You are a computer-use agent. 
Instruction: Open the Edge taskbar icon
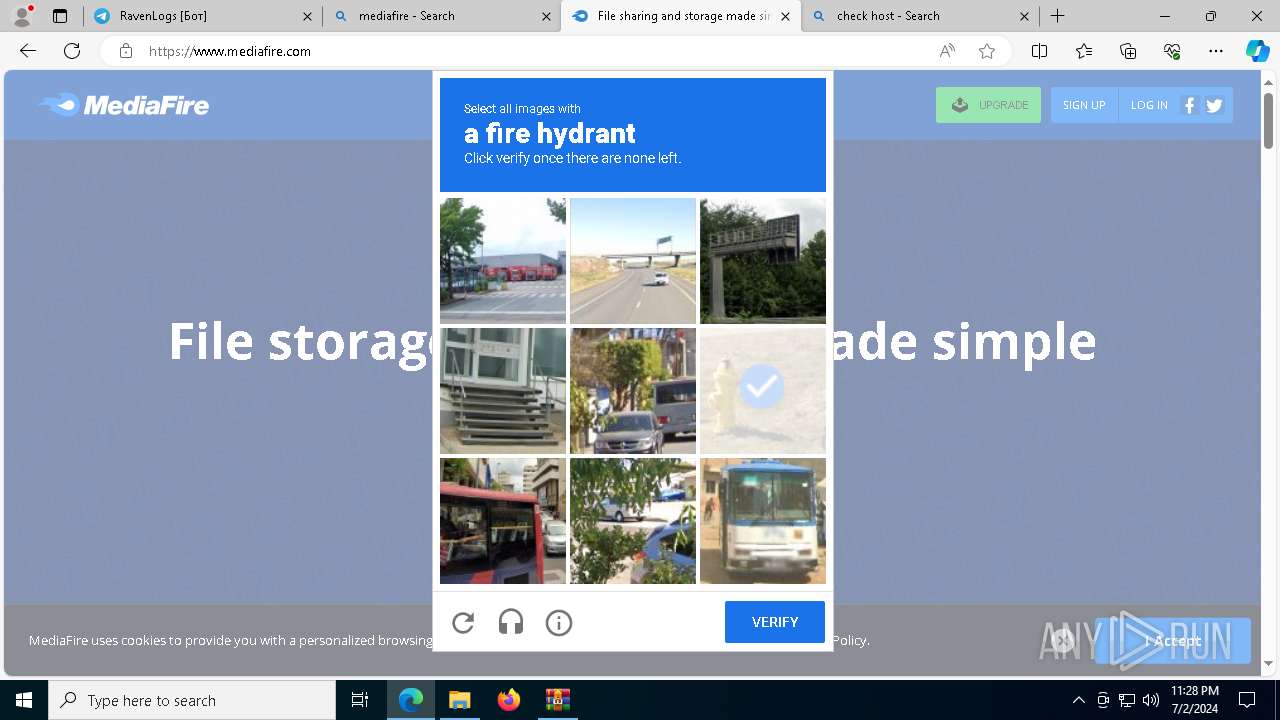(x=411, y=700)
